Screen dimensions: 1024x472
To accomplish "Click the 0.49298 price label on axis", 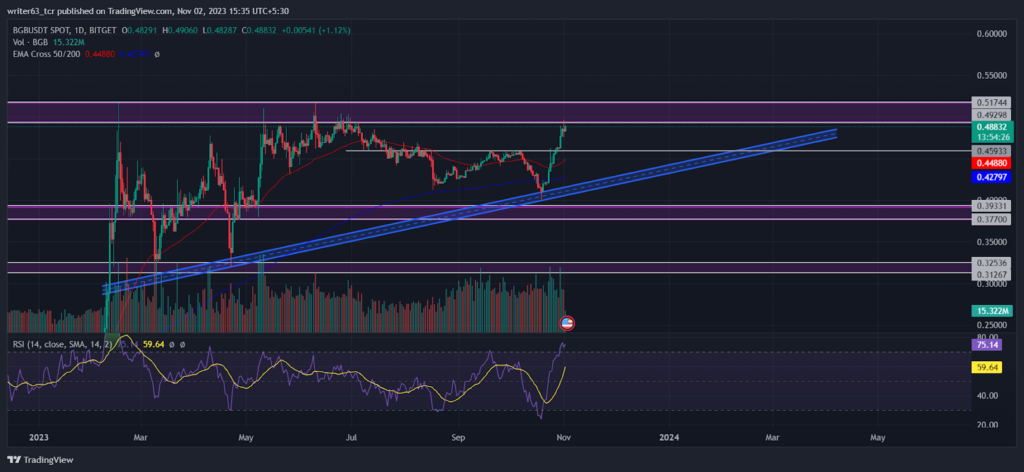I will coord(991,115).
